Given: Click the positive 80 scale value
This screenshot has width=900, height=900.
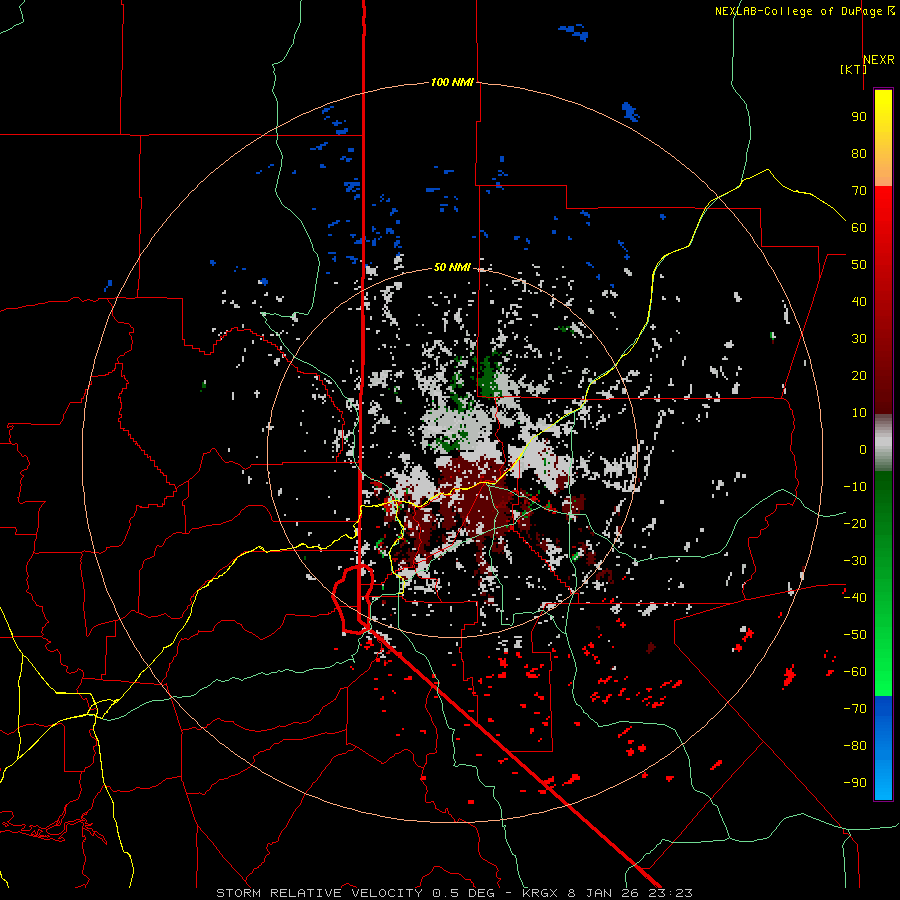Looking at the screenshot, I should pyautogui.click(x=859, y=154).
